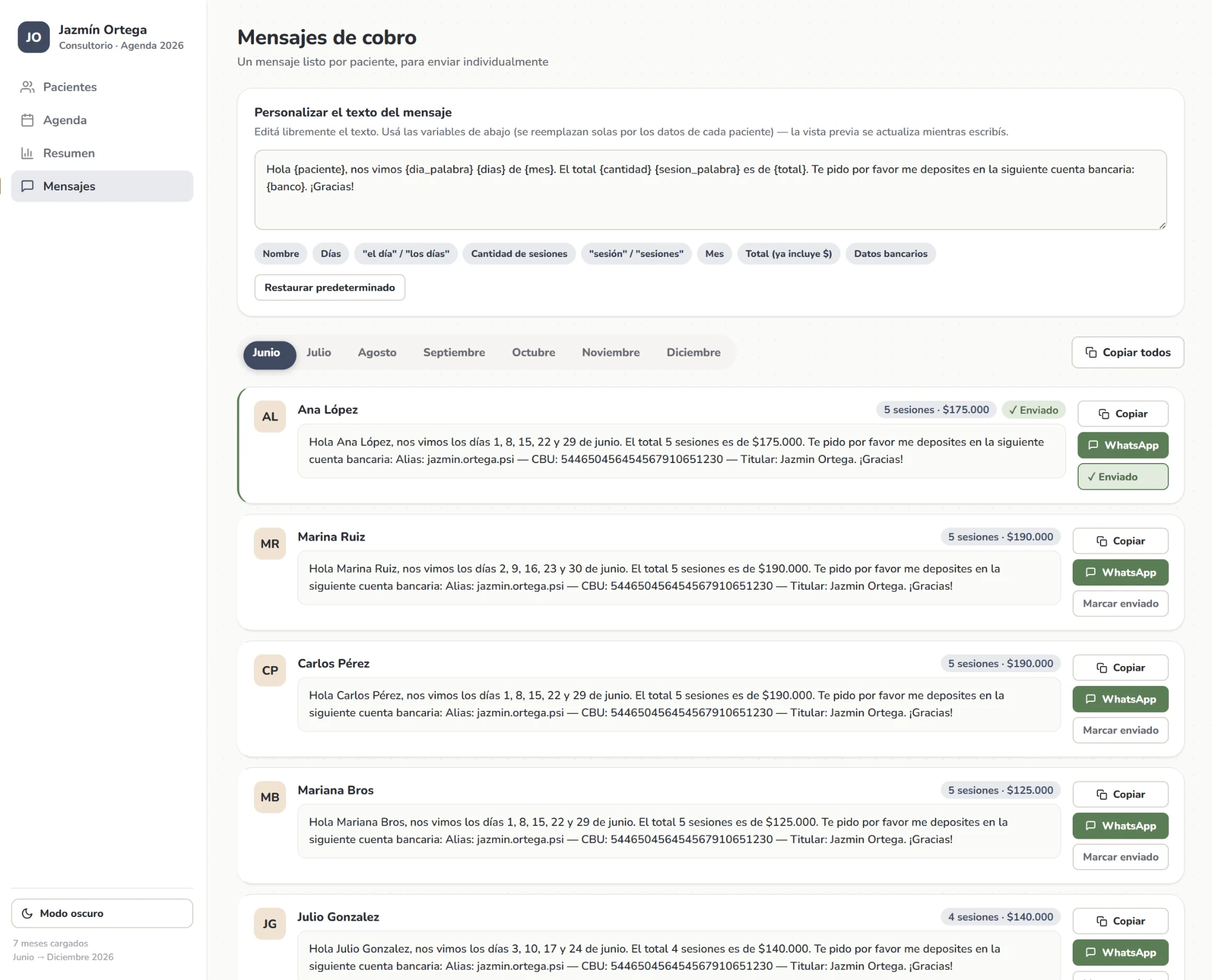Copy Ana López's message
The image size is (1212, 980).
(x=1123, y=414)
